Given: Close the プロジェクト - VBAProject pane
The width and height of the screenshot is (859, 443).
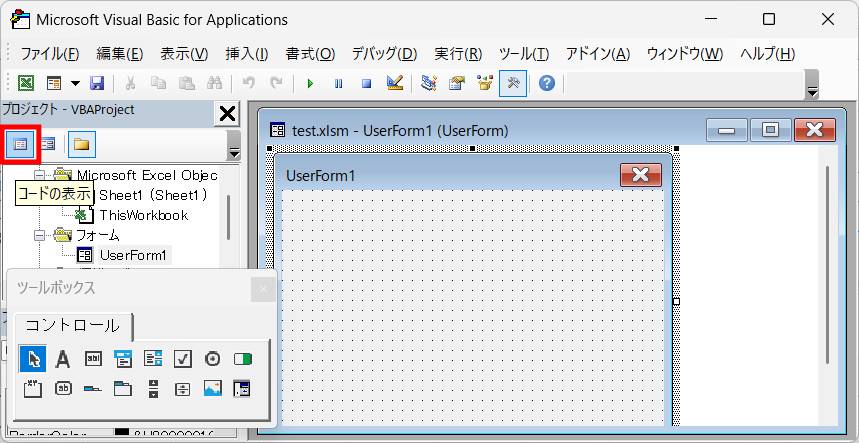Looking at the screenshot, I should pos(227,114).
